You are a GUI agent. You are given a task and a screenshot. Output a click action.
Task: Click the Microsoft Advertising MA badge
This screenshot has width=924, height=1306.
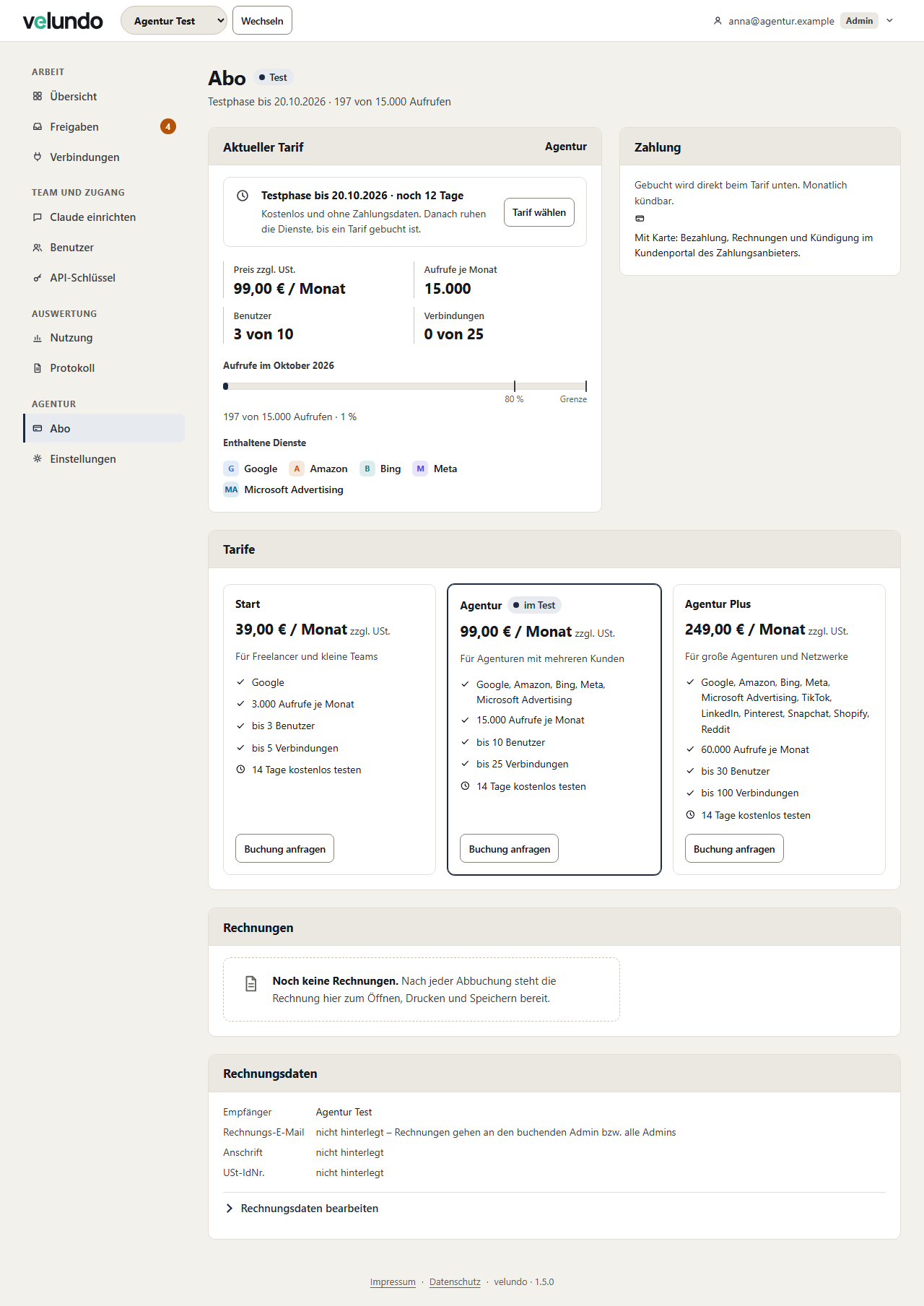point(231,489)
